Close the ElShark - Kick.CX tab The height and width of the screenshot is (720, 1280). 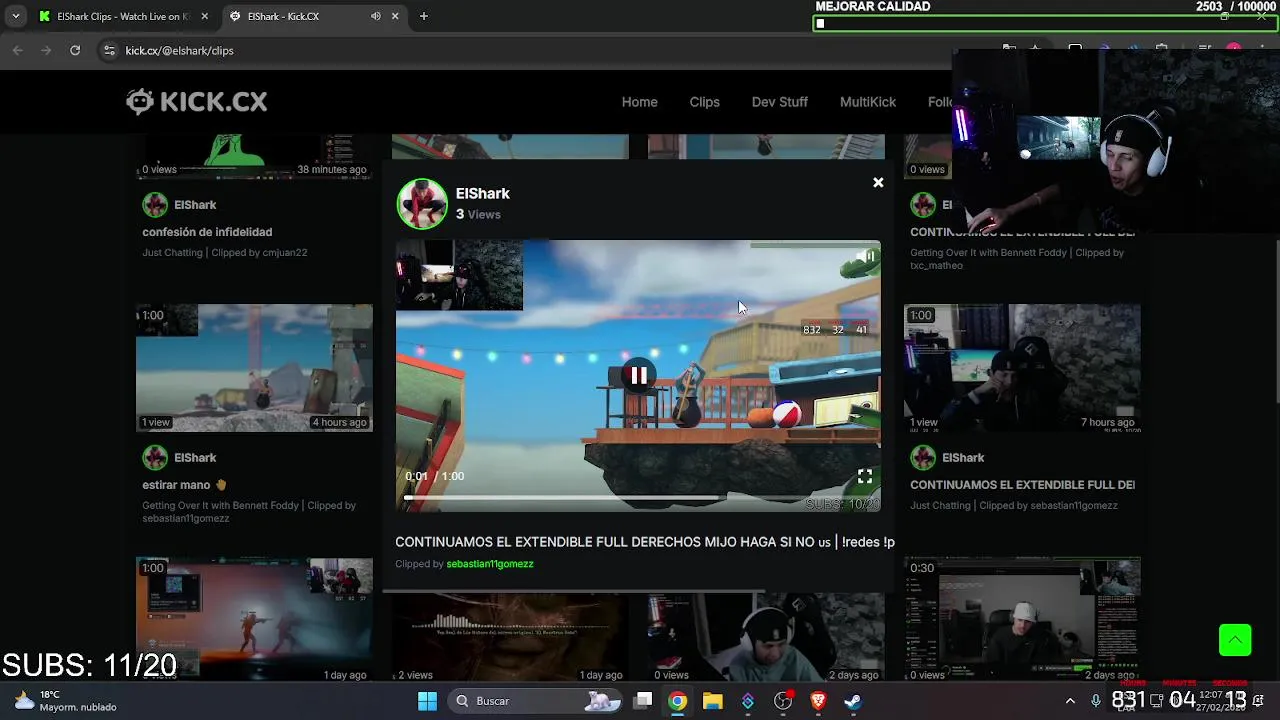coord(395,16)
